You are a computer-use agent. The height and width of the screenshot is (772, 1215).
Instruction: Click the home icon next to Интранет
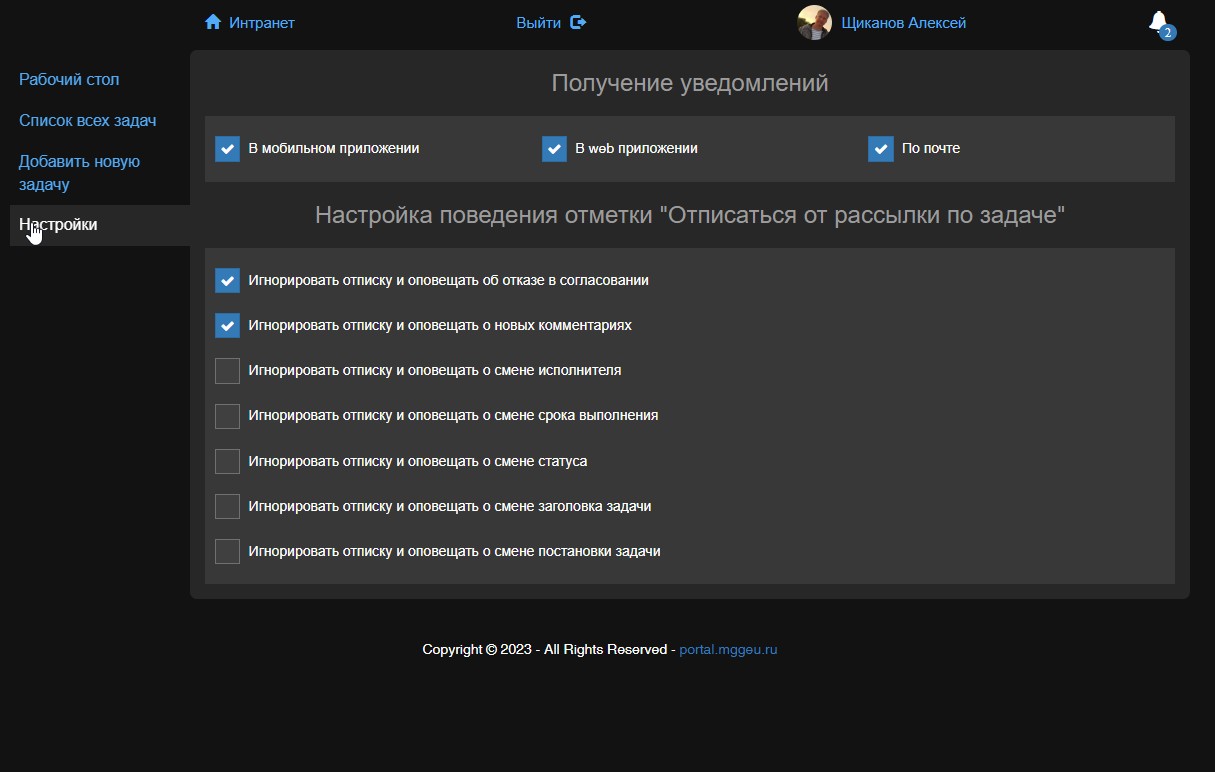[x=212, y=22]
